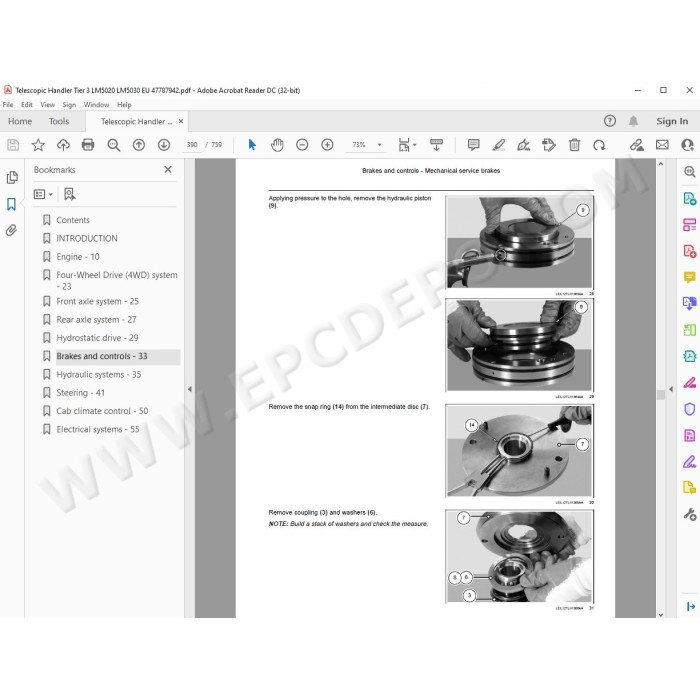The image size is (700, 700).
Task: Open the bookmarks options dropdown menu
Action: coord(43,194)
